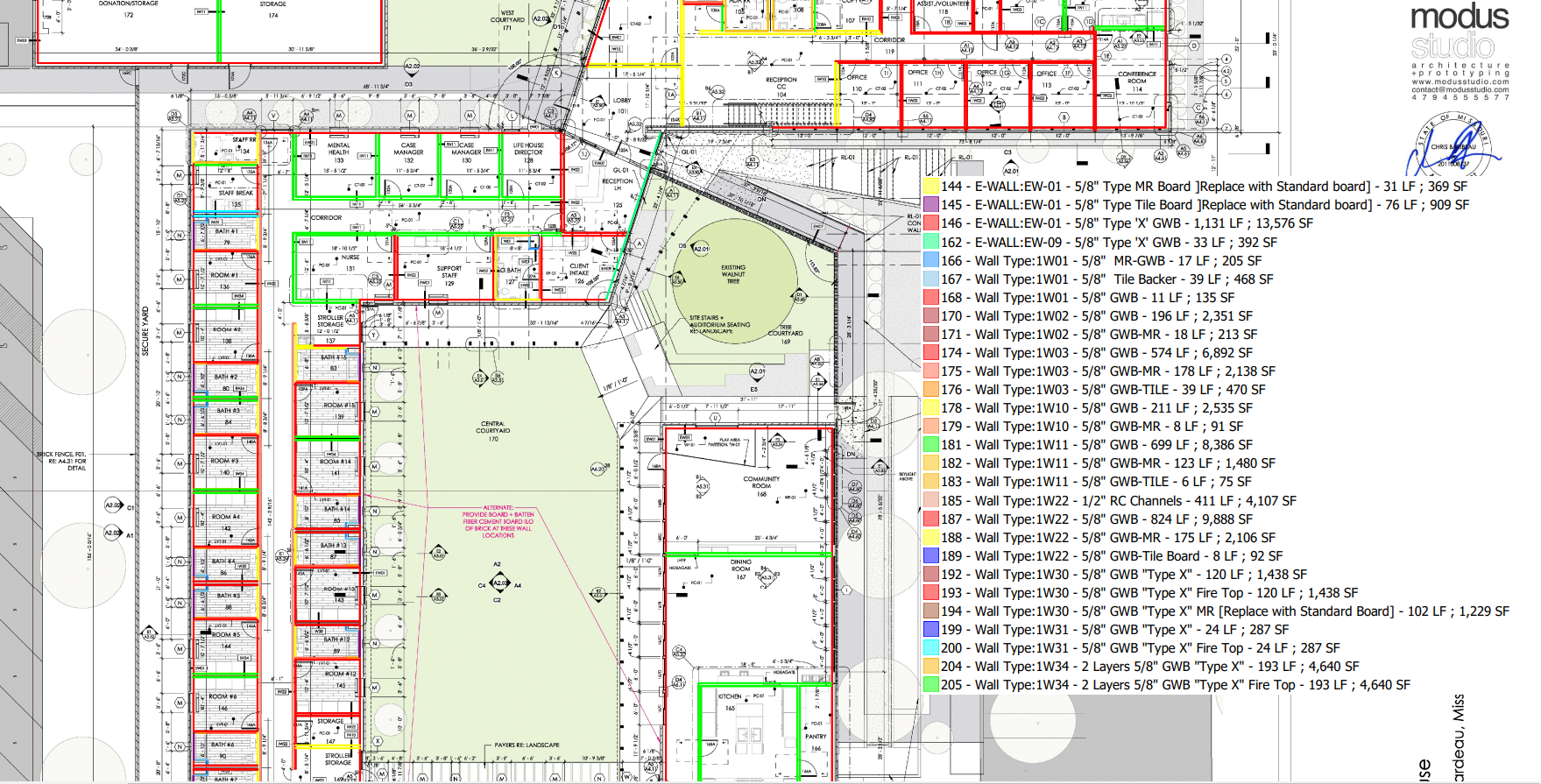The width and height of the screenshot is (1541, 784).
Task: Select the 'PAVERS RE: LANDSCAPE' note
Action: coord(527,745)
